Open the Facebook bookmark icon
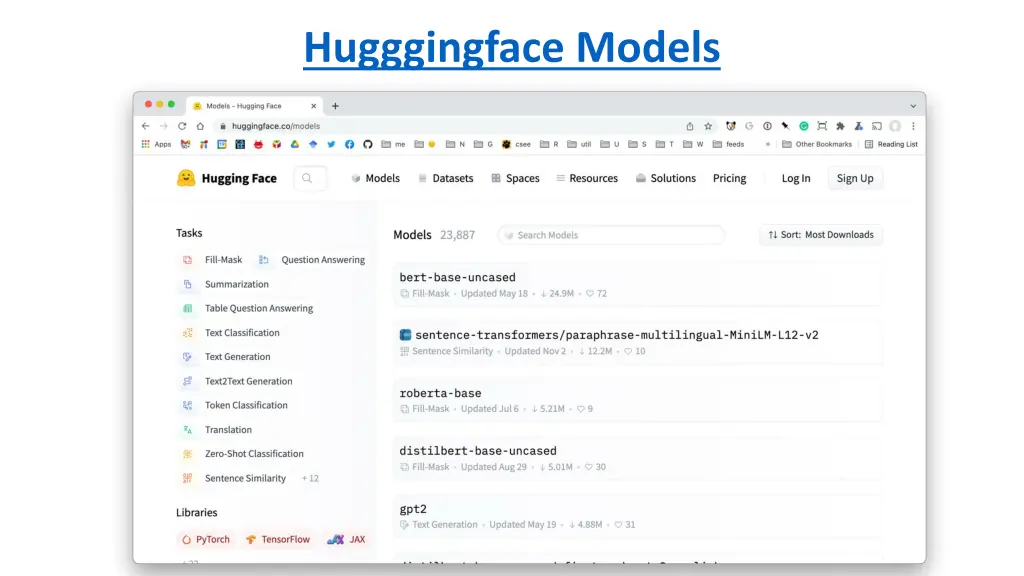The height and width of the screenshot is (576, 1024). pos(349,144)
